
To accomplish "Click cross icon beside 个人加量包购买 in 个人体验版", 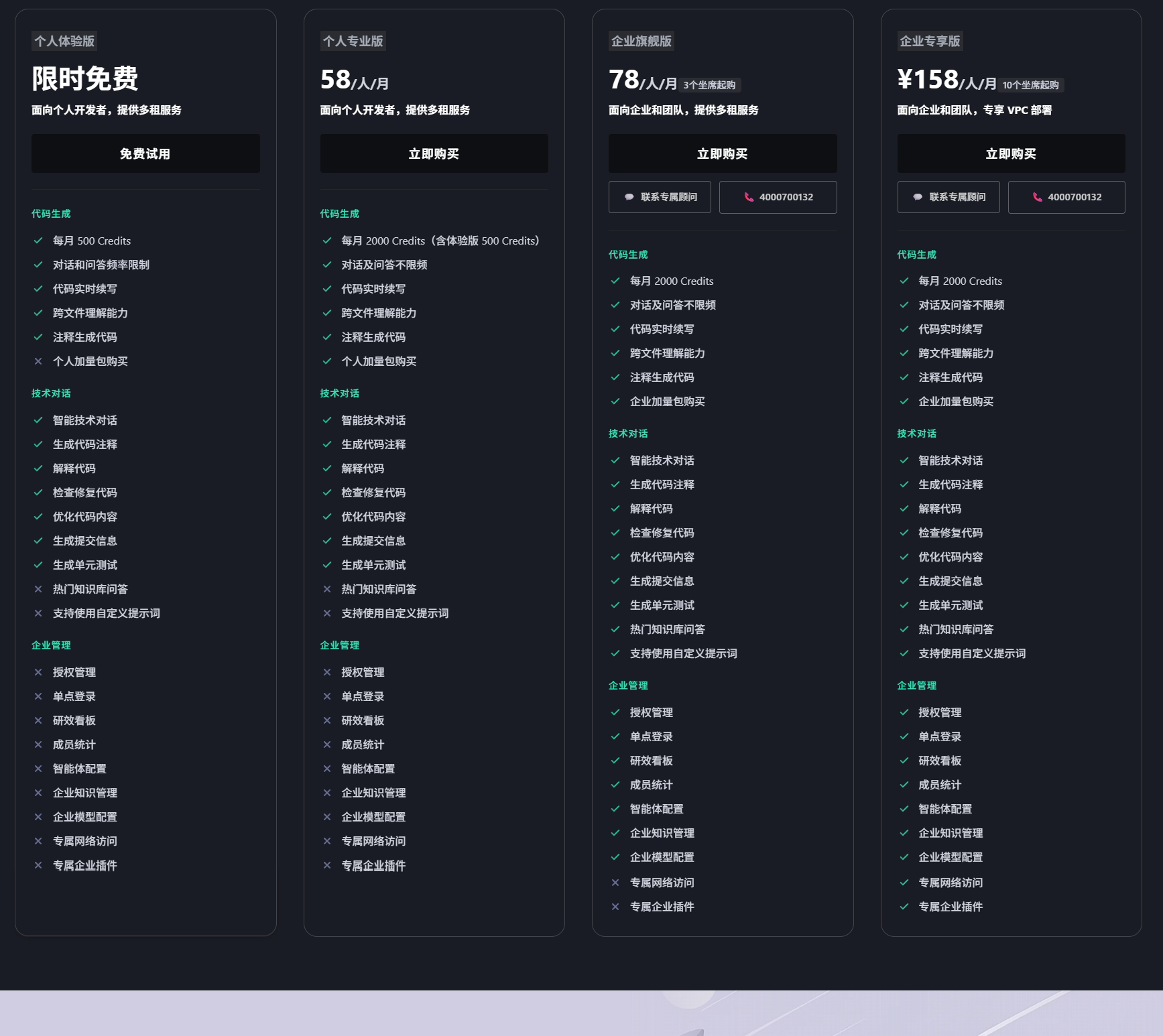I will 38,361.
